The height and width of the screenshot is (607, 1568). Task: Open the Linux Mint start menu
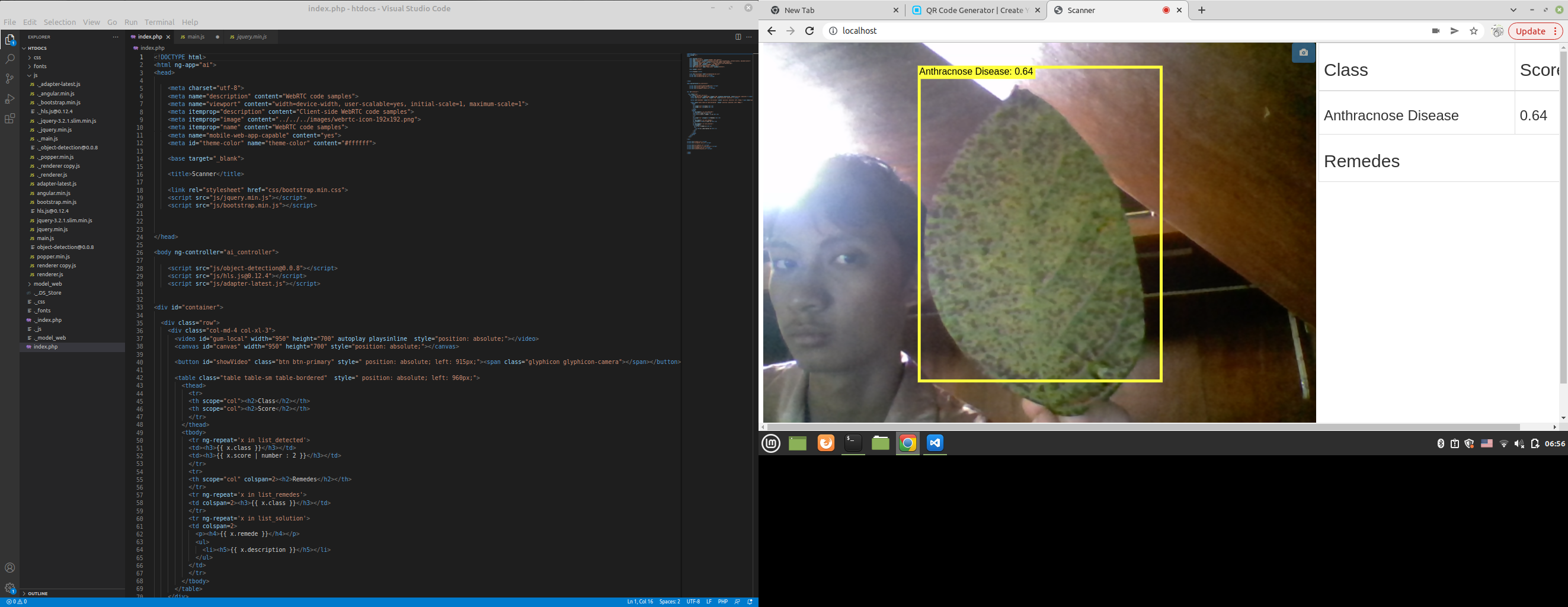click(771, 443)
